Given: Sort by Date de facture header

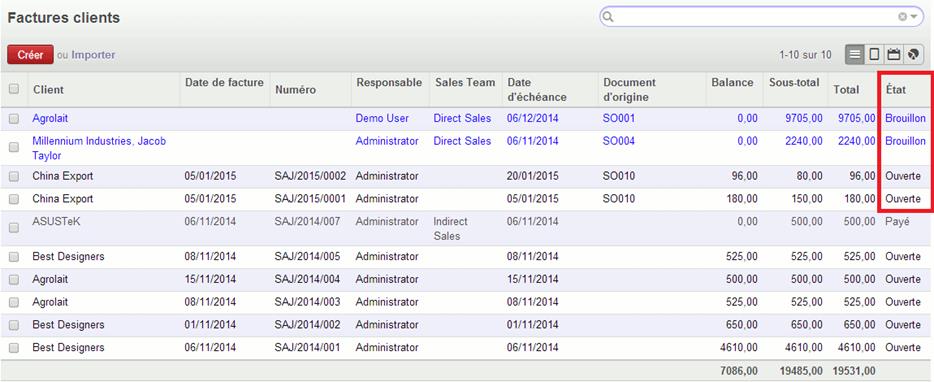Looking at the screenshot, I should [225, 83].
